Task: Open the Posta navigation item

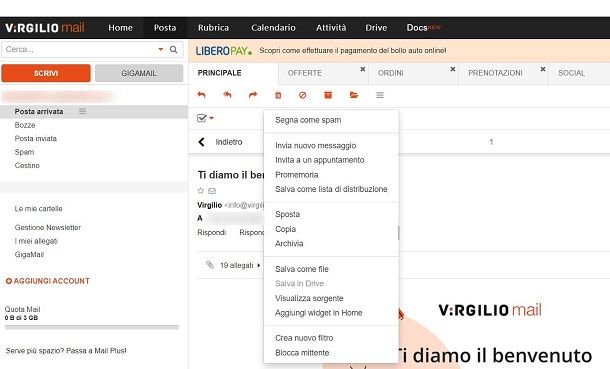Action: click(x=165, y=28)
